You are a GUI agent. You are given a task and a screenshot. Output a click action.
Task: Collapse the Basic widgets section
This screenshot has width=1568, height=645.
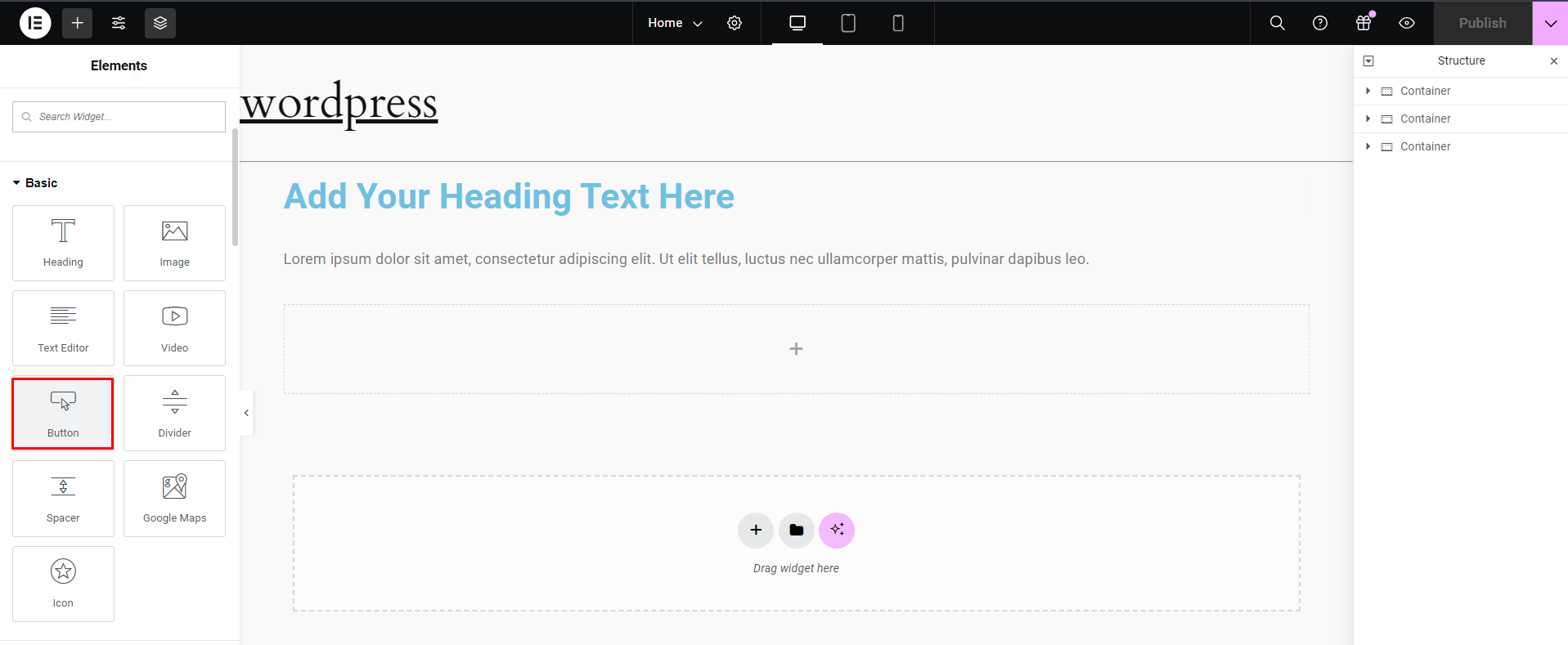(16, 183)
